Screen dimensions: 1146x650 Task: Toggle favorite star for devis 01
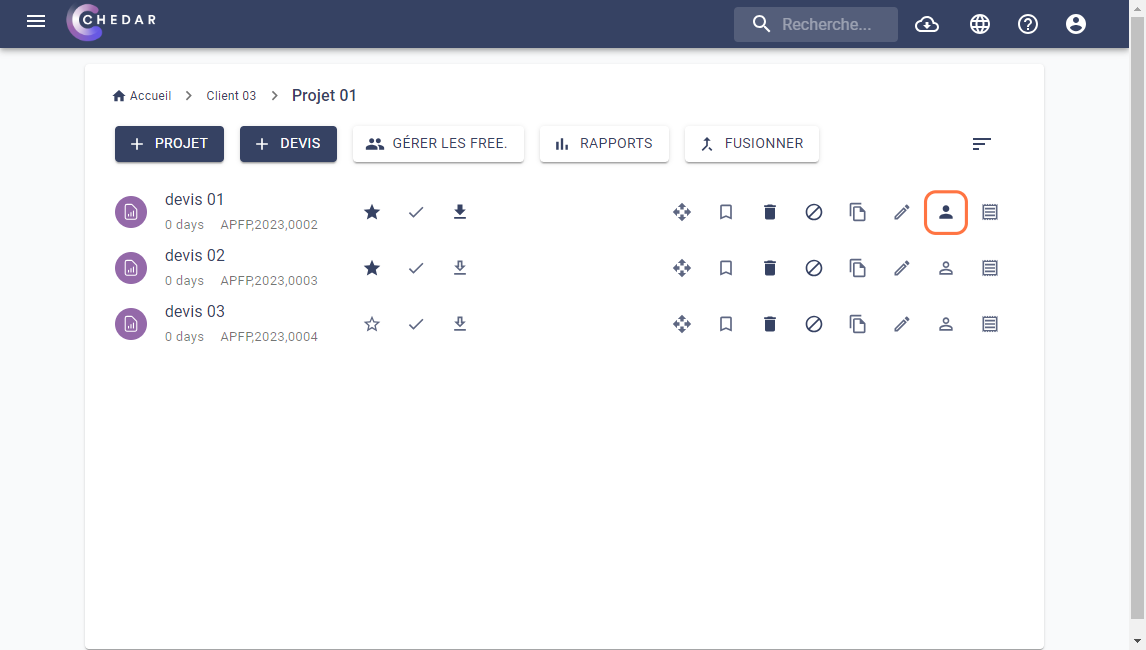pos(372,212)
